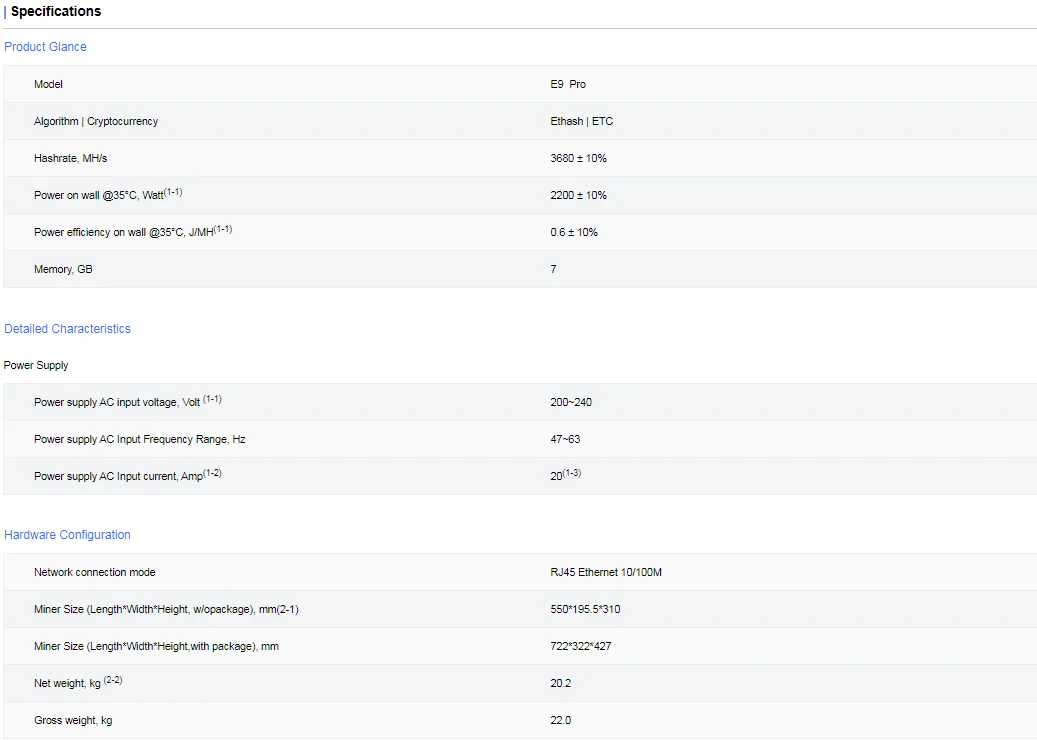The image size is (1037, 740).
Task: Click the Memory, GB row label
Action: pos(63,270)
